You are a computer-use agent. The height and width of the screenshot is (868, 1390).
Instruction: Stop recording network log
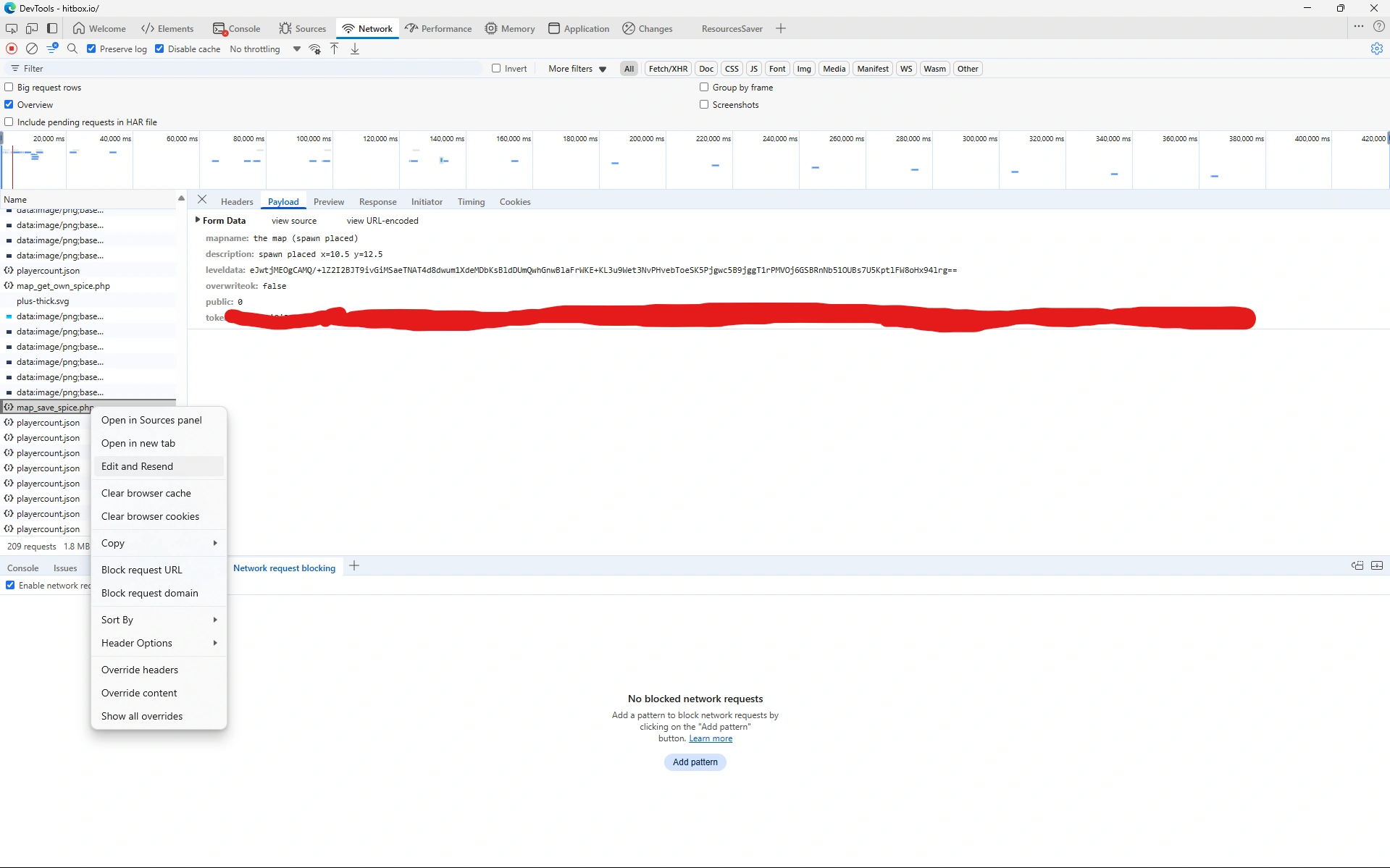pyautogui.click(x=12, y=49)
